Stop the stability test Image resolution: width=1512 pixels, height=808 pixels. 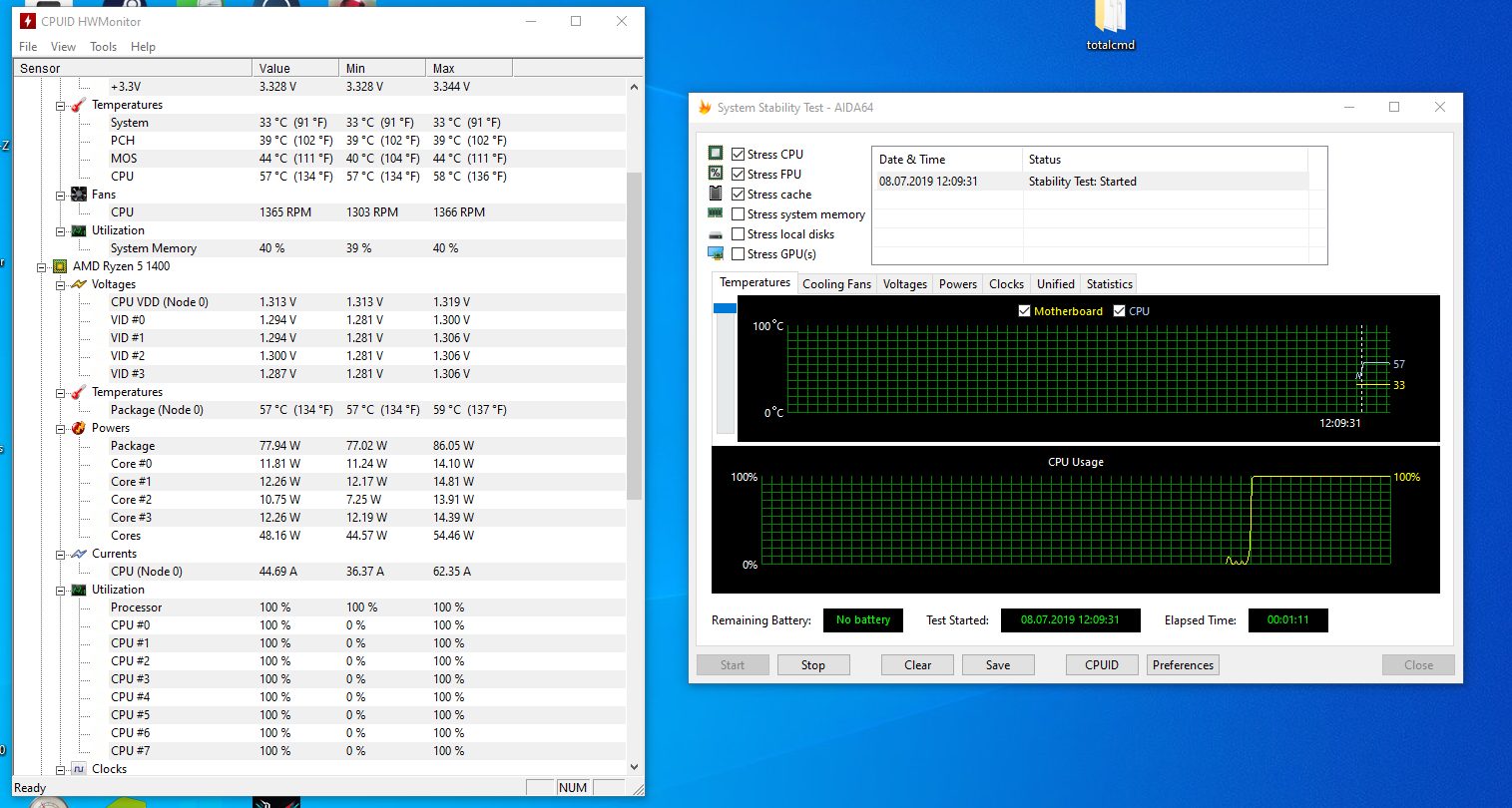click(813, 665)
